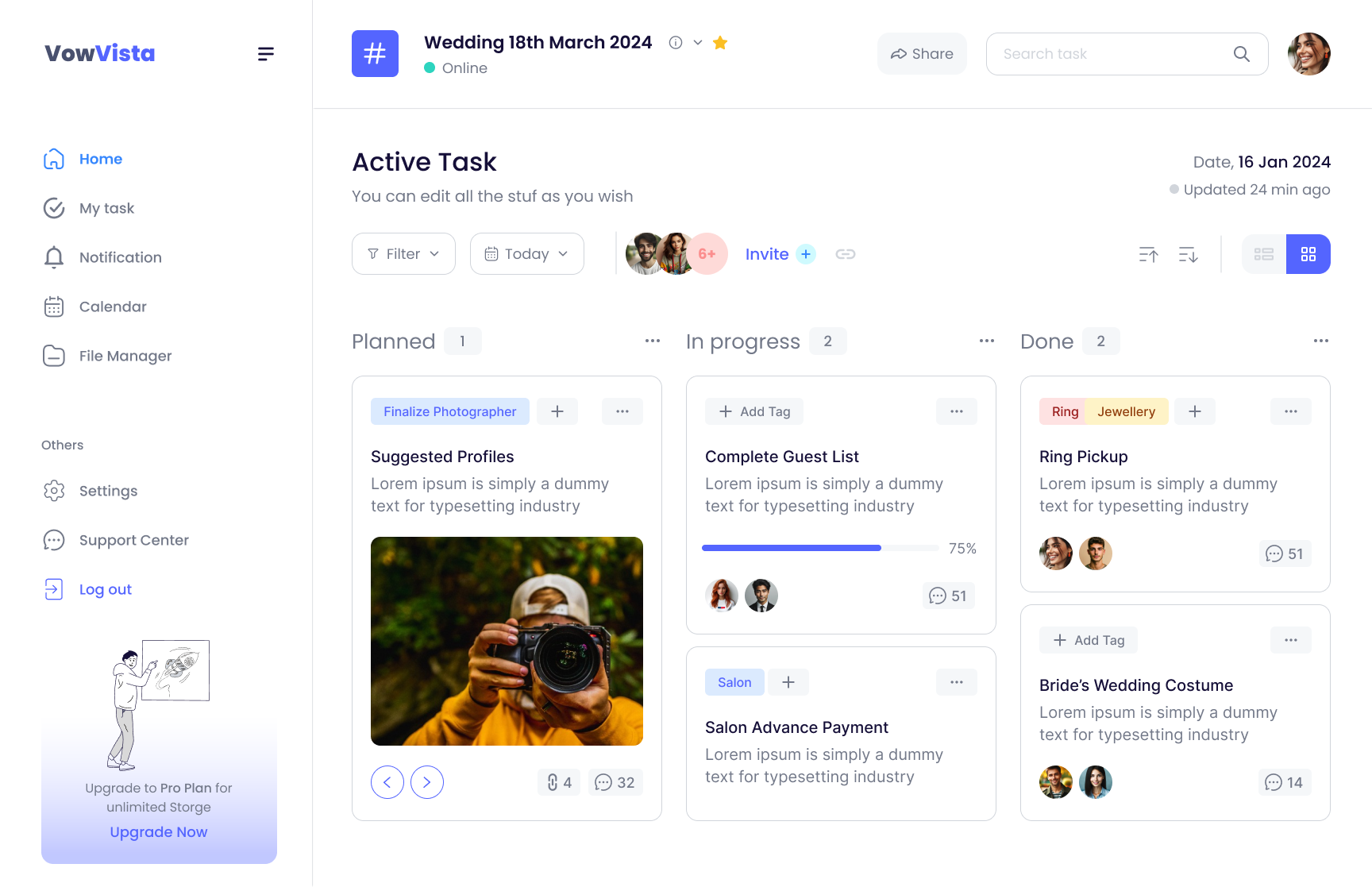
Task: Click Add Tag on Bride's Wedding Costume
Action: (1089, 640)
